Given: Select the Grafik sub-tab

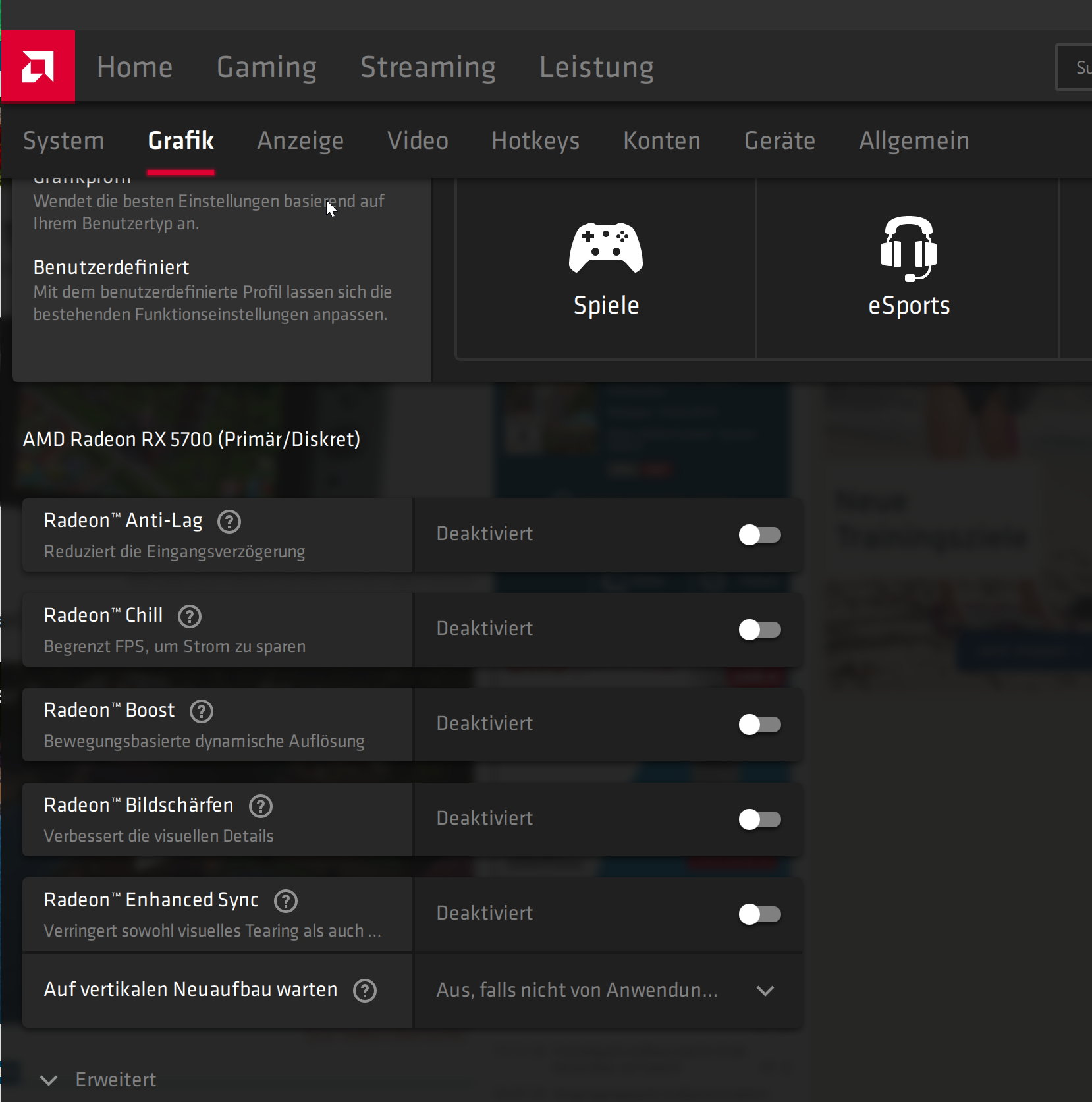Looking at the screenshot, I should pos(181,141).
